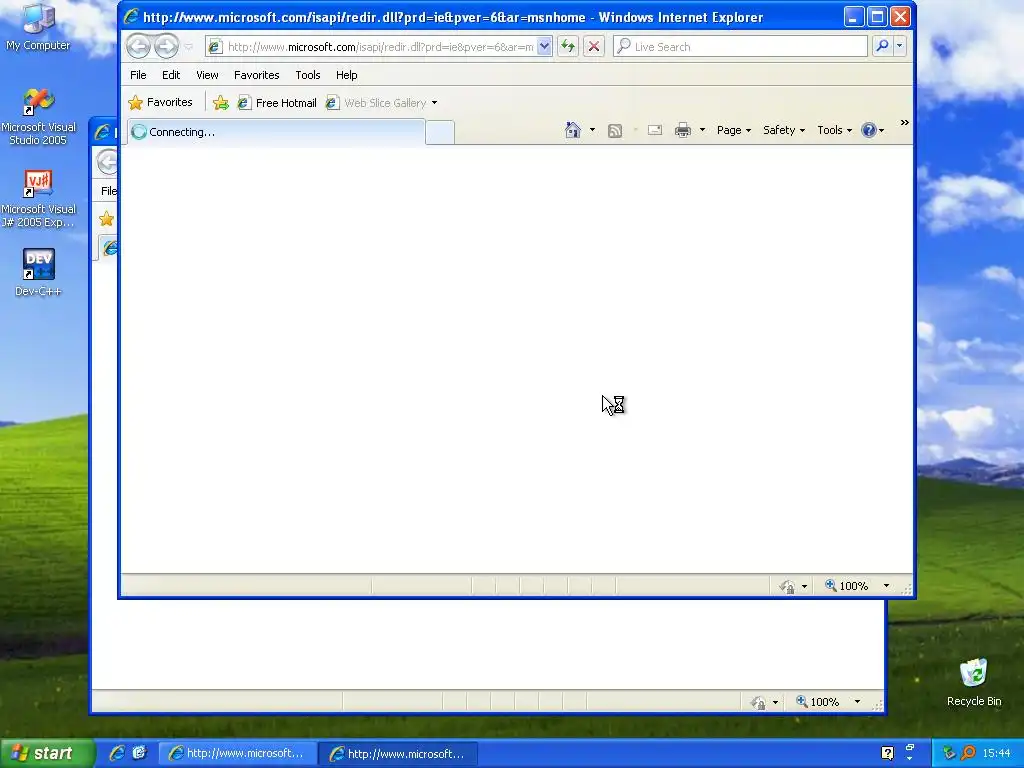Viewport: 1024px width, 768px height.
Task: Expand zoom level dropdown arrow in front window
Action: pyautogui.click(x=886, y=586)
